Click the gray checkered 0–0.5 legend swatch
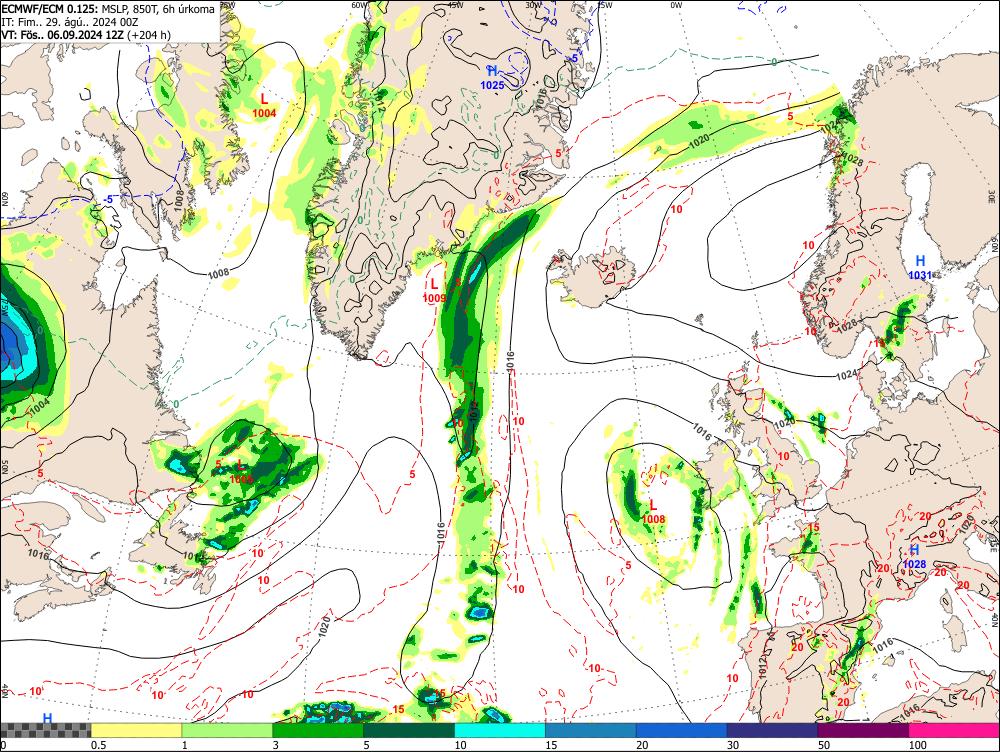1000x752 pixels. pyautogui.click(x=45, y=730)
